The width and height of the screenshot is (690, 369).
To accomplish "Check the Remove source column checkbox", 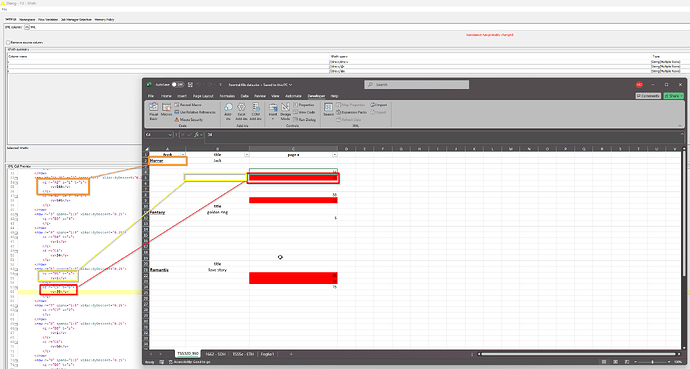I will [8, 43].
